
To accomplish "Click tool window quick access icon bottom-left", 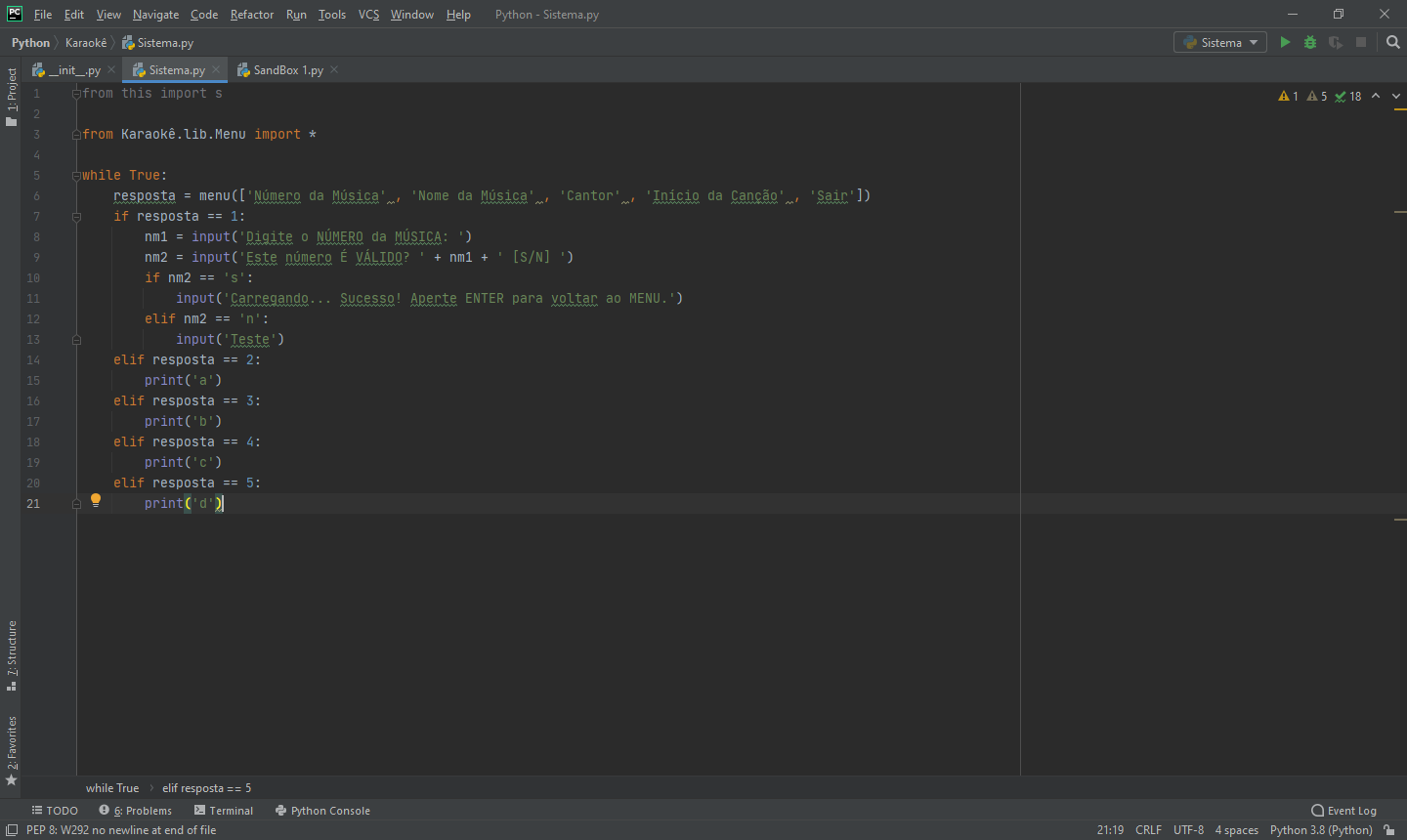I will pyautogui.click(x=12, y=830).
